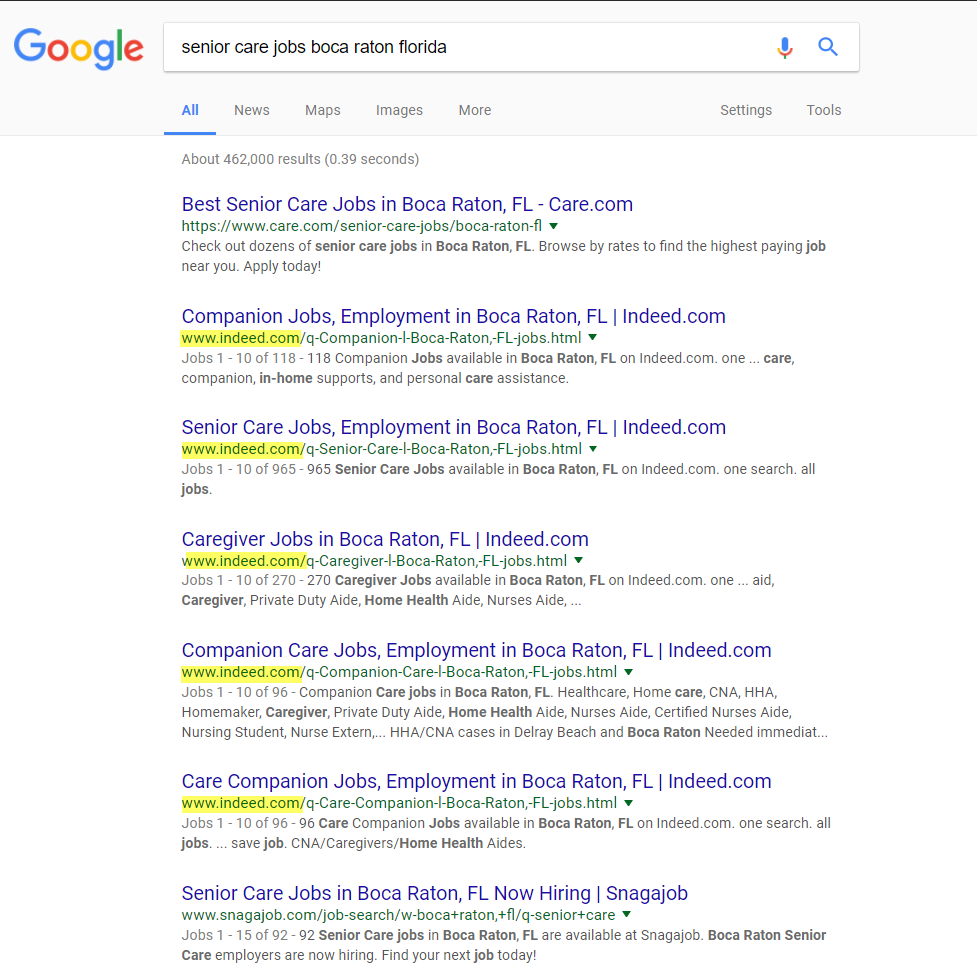The width and height of the screenshot is (977, 968).
Task: Start voice search with microphone icon
Action: coord(784,47)
